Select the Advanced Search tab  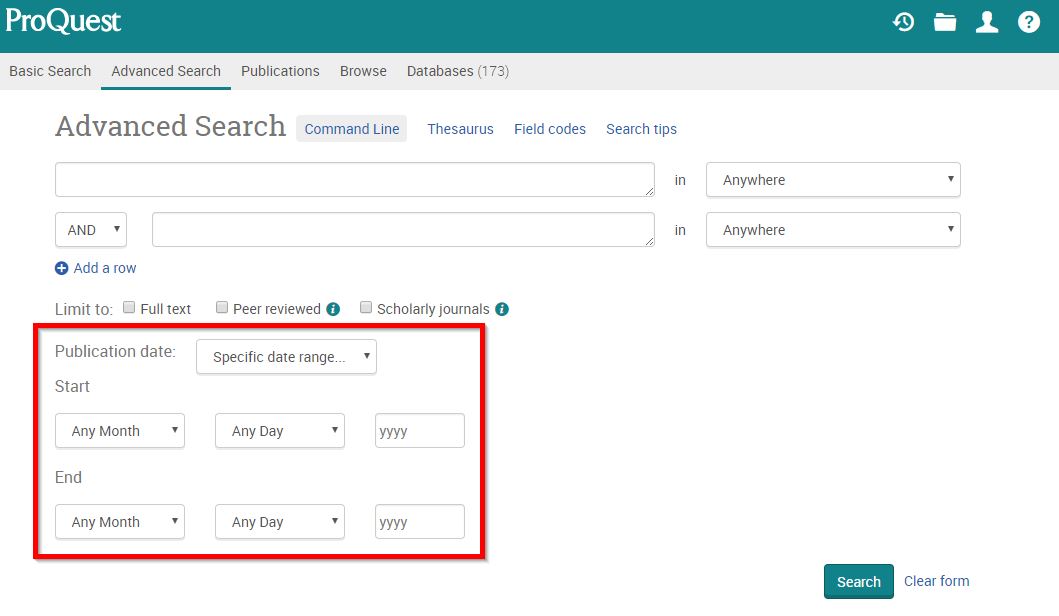pyautogui.click(x=166, y=71)
